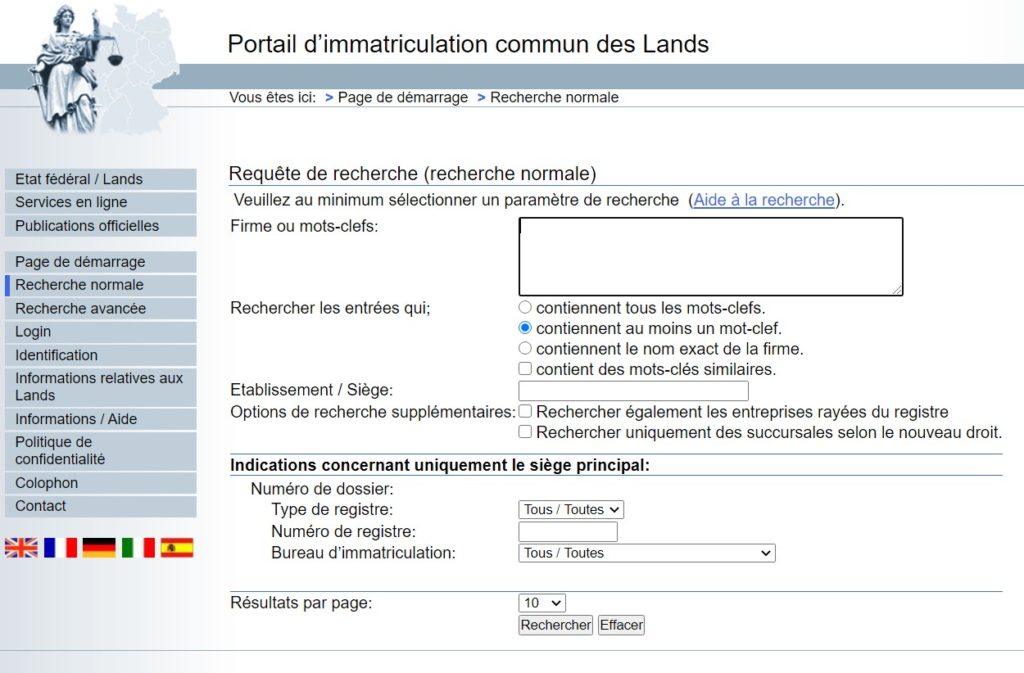Select 'contiennent tous les mots-clefs' radio option
The height and width of the screenshot is (673, 1024).
(525, 308)
